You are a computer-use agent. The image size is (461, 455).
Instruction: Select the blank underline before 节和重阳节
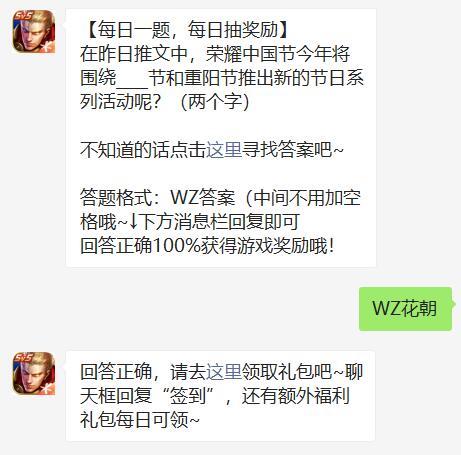(132, 87)
